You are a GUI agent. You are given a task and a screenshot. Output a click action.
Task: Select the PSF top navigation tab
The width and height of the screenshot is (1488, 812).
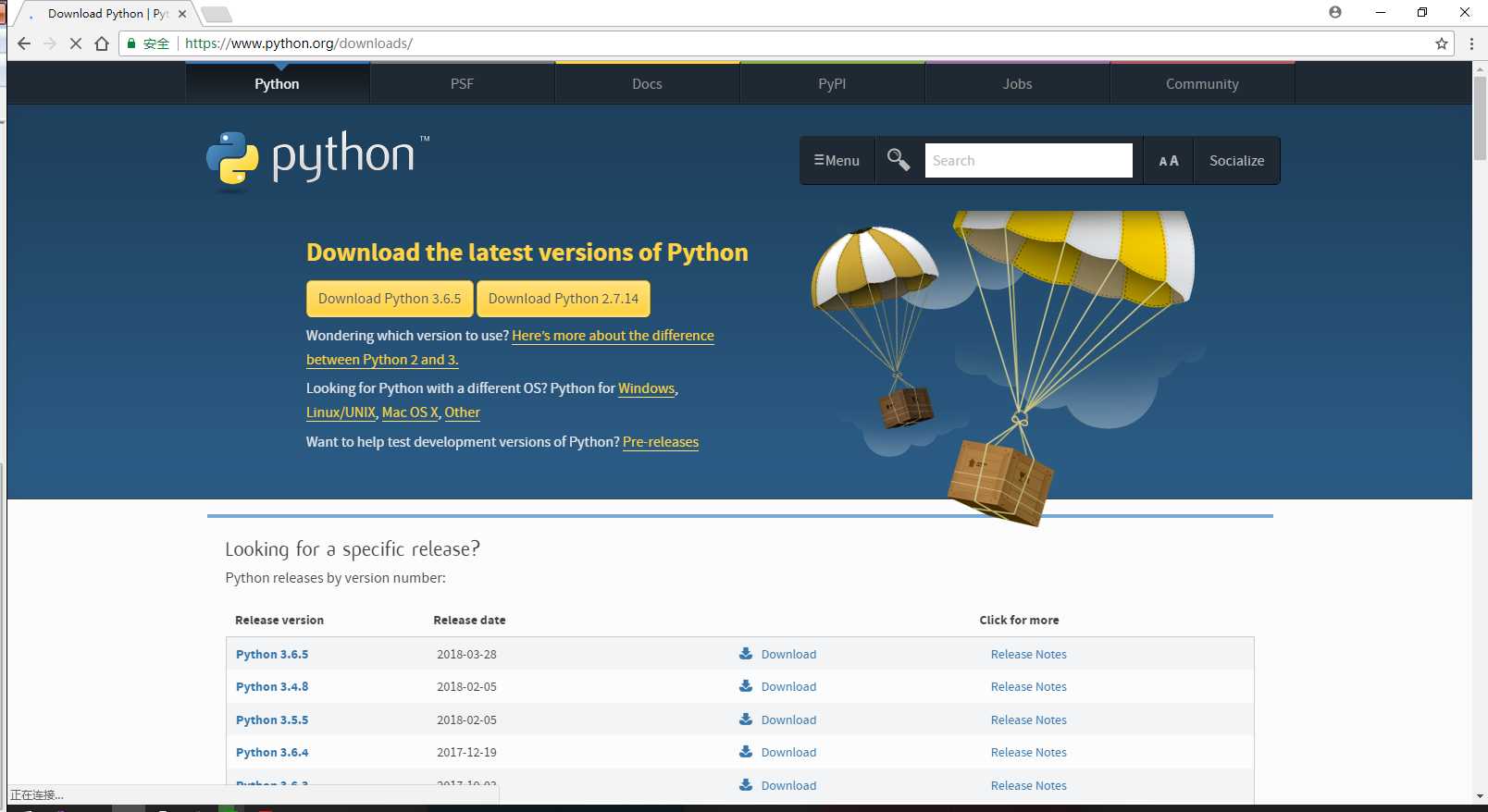[x=463, y=84]
